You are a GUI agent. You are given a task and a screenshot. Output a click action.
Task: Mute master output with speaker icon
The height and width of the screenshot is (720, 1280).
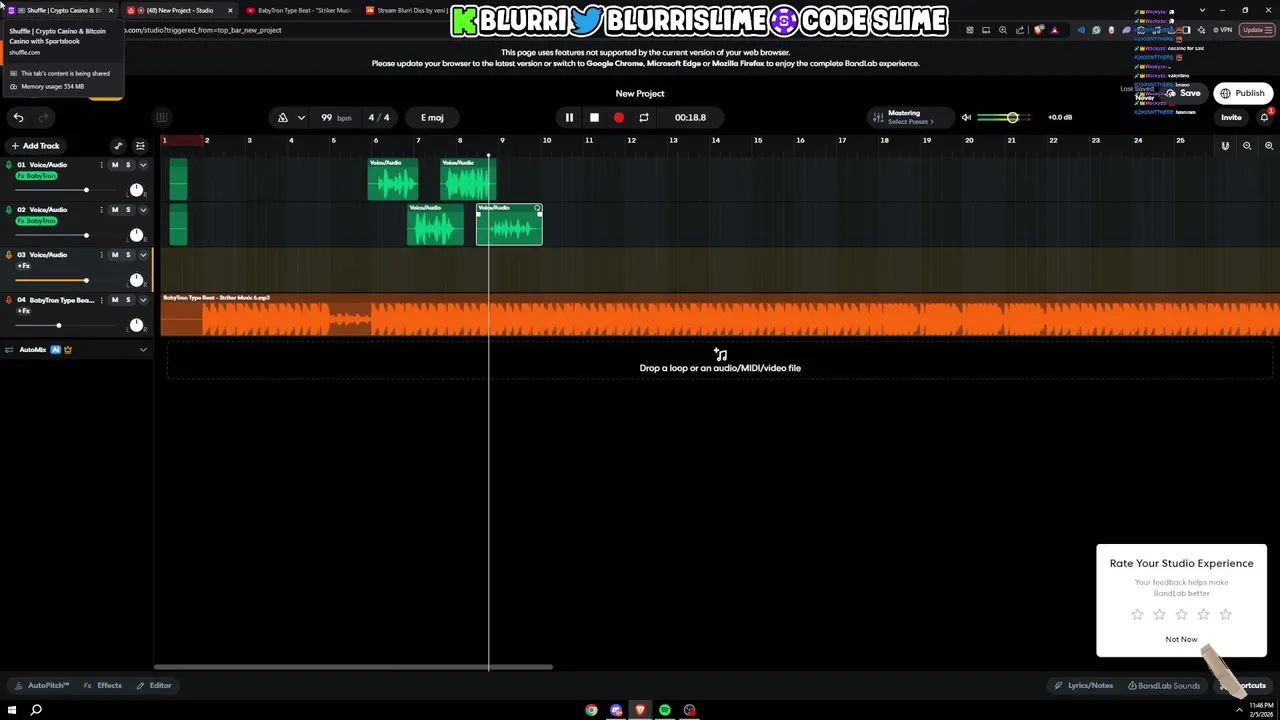[x=966, y=118]
